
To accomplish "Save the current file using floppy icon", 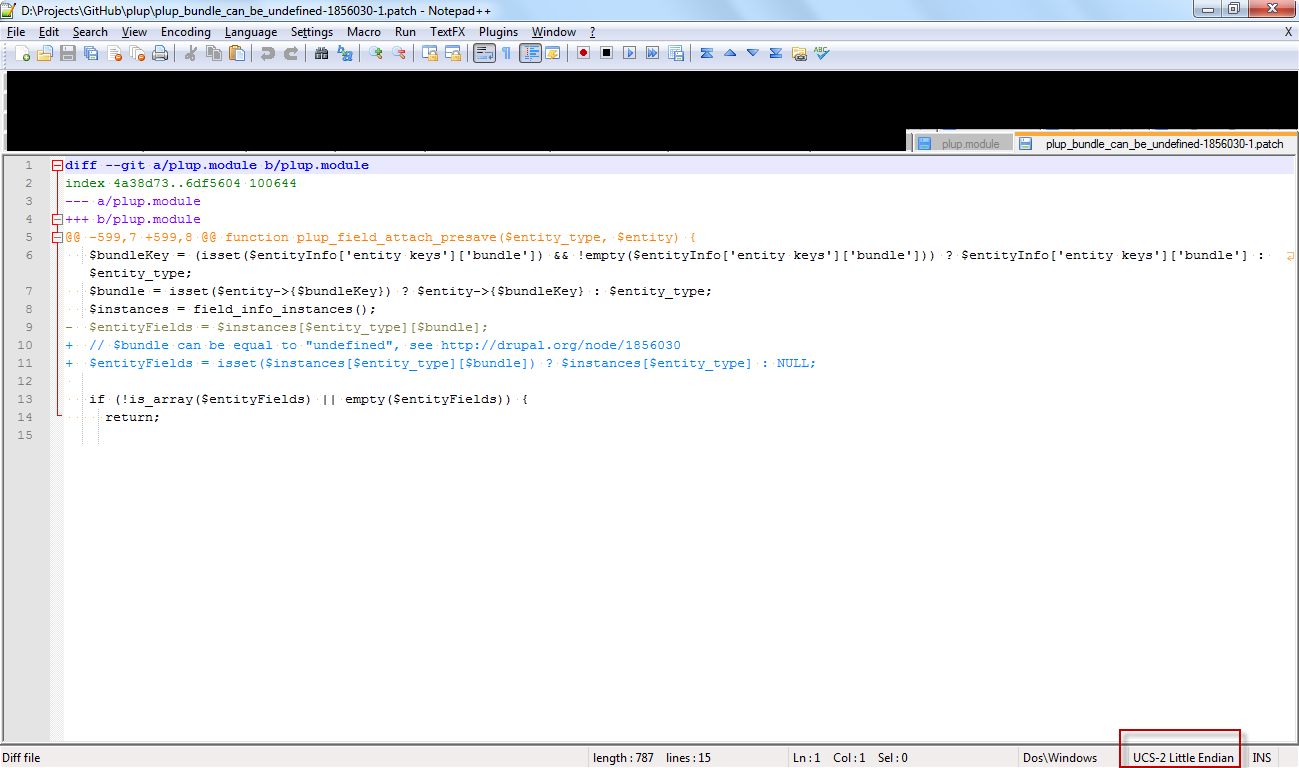I will (68, 53).
